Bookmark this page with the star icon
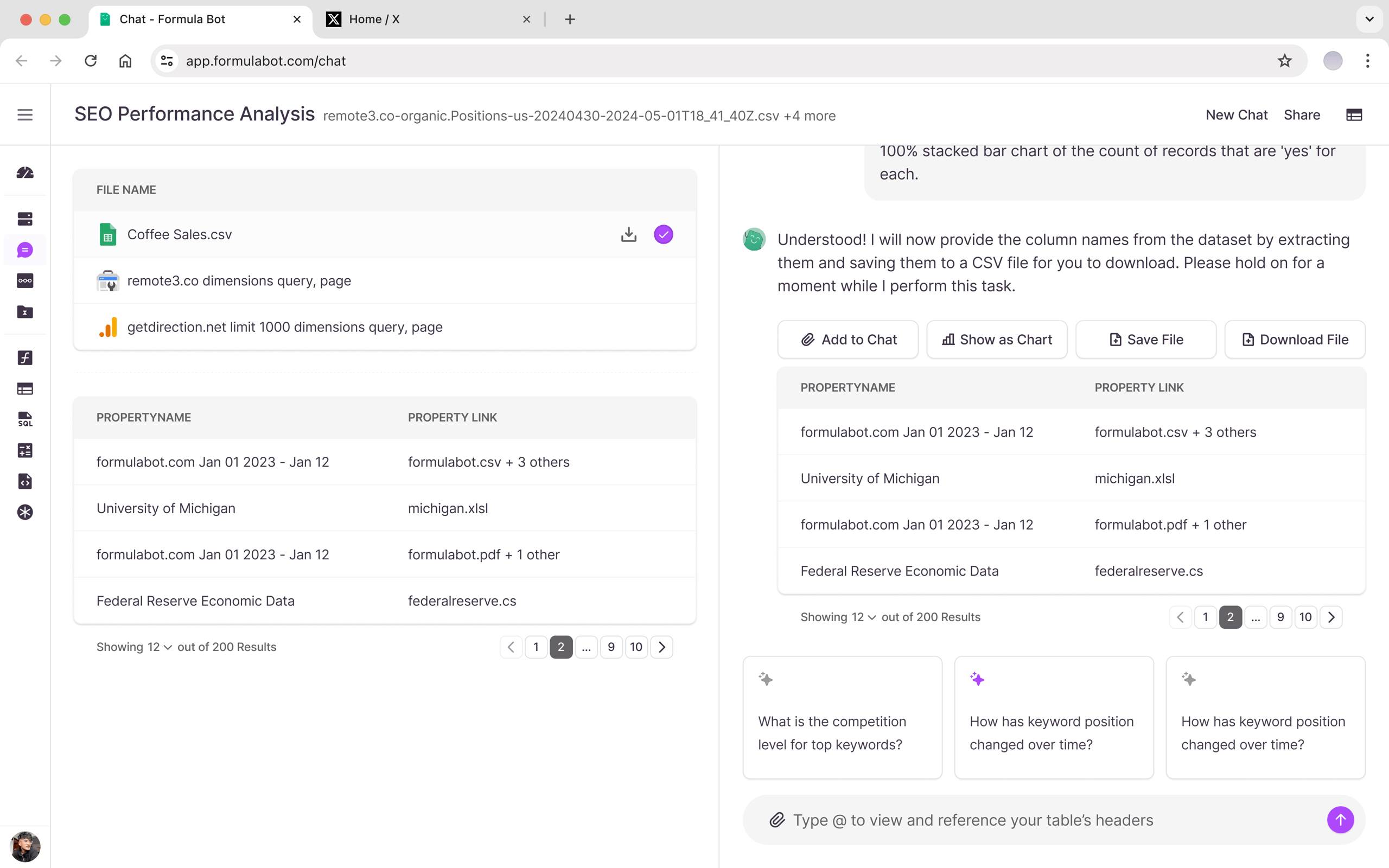 tap(1284, 61)
